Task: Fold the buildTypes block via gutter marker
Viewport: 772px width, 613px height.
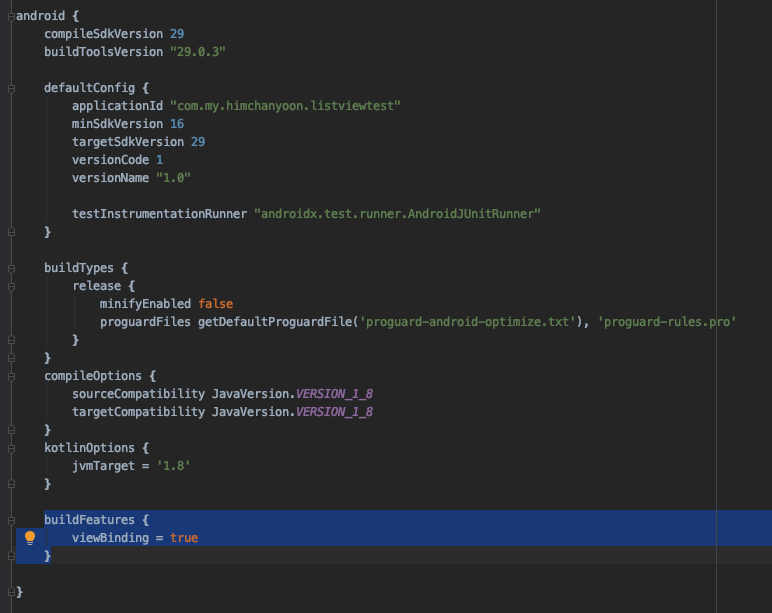Action: coord(11,268)
